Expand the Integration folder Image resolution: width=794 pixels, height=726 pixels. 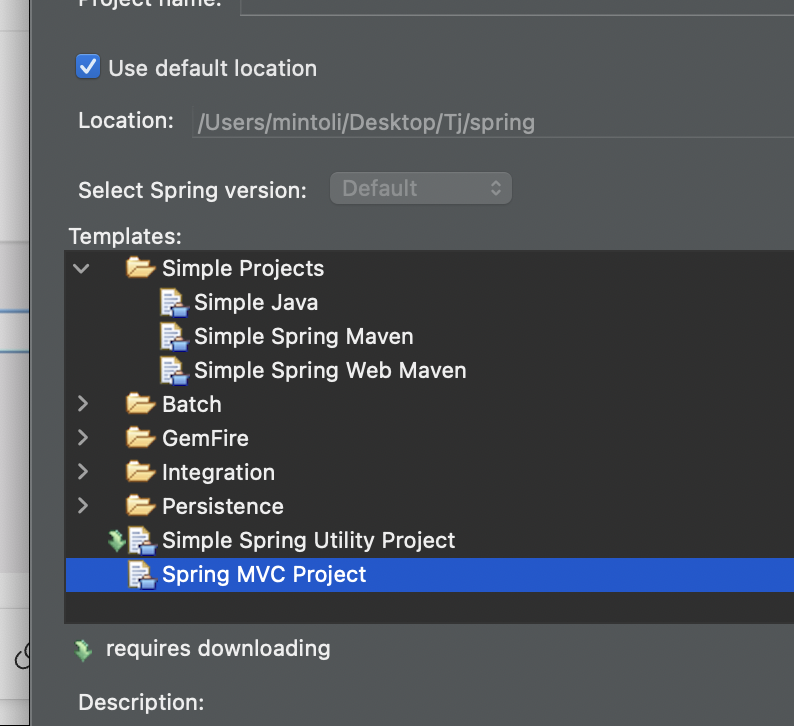(83, 471)
